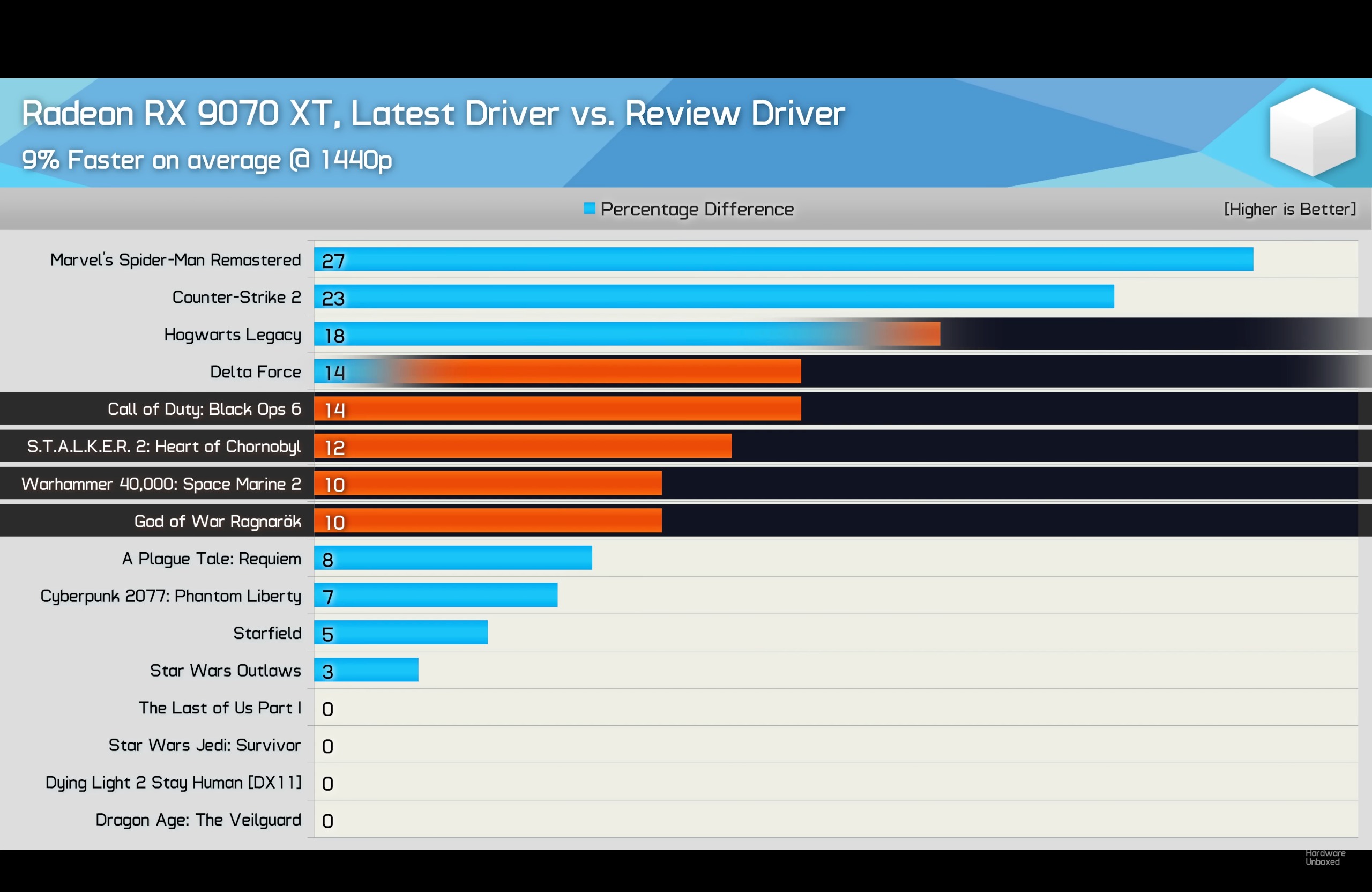Select the Starfield label

point(267,633)
